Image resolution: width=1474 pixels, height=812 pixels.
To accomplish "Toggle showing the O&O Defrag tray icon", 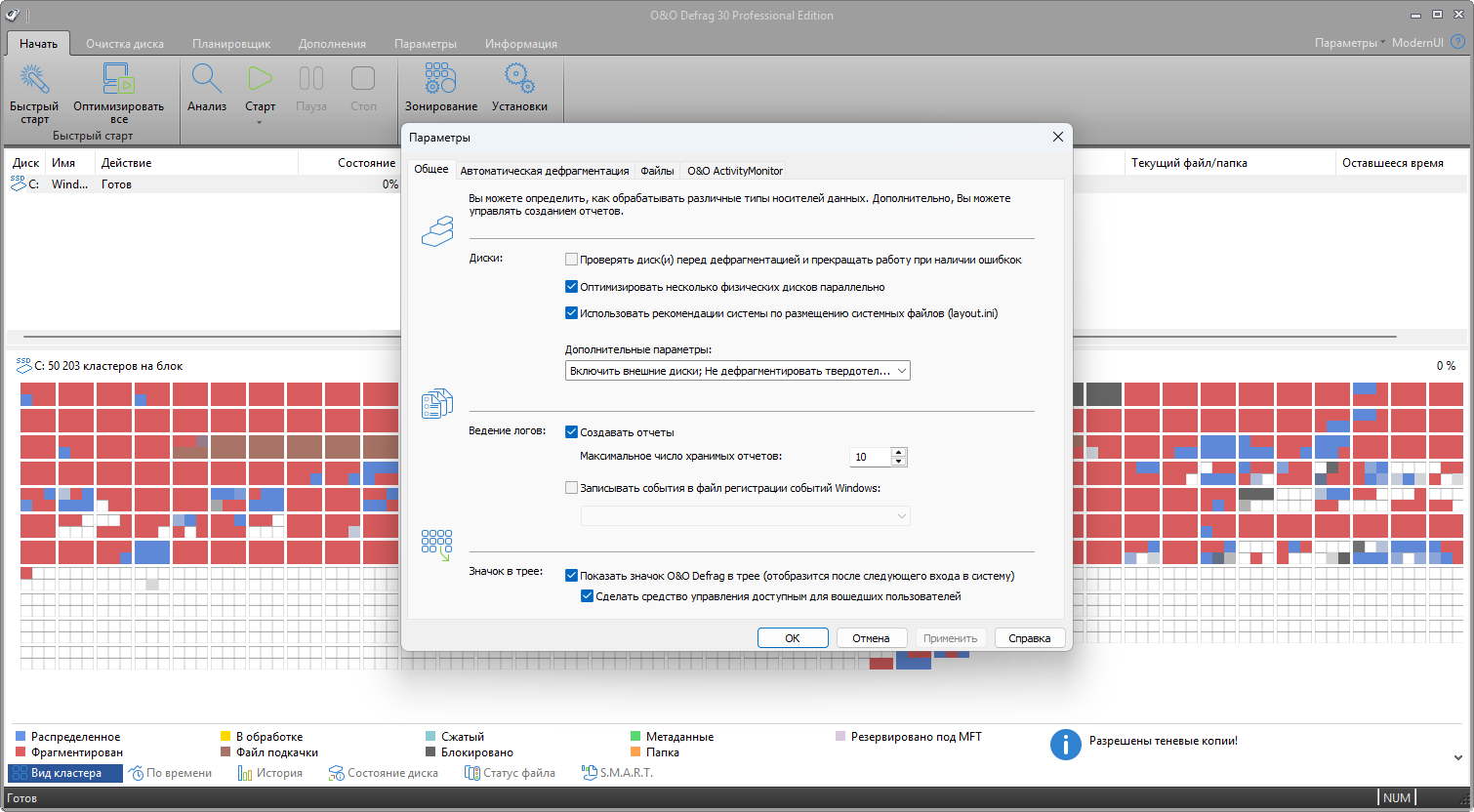I will coord(572,576).
